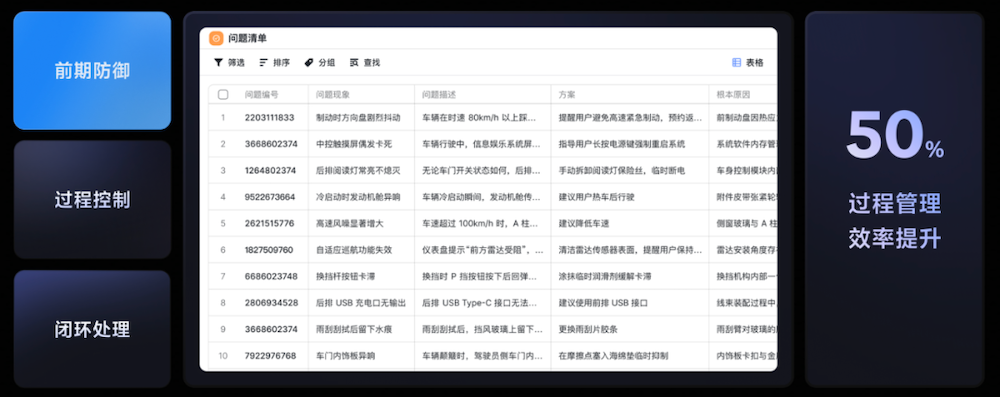Click cell 后排 USB 充电口无输出
Image resolution: width=1000 pixels, height=397 pixels.
coord(361,303)
